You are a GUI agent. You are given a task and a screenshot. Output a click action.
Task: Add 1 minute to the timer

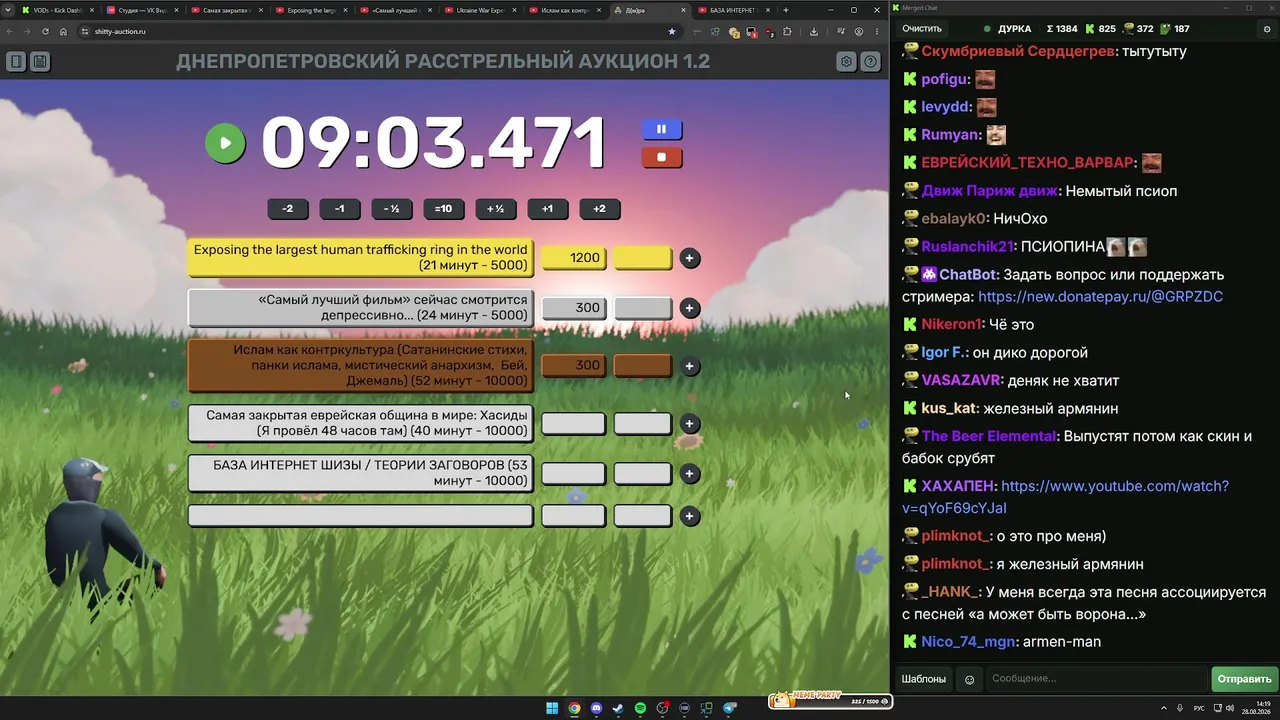(548, 209)
